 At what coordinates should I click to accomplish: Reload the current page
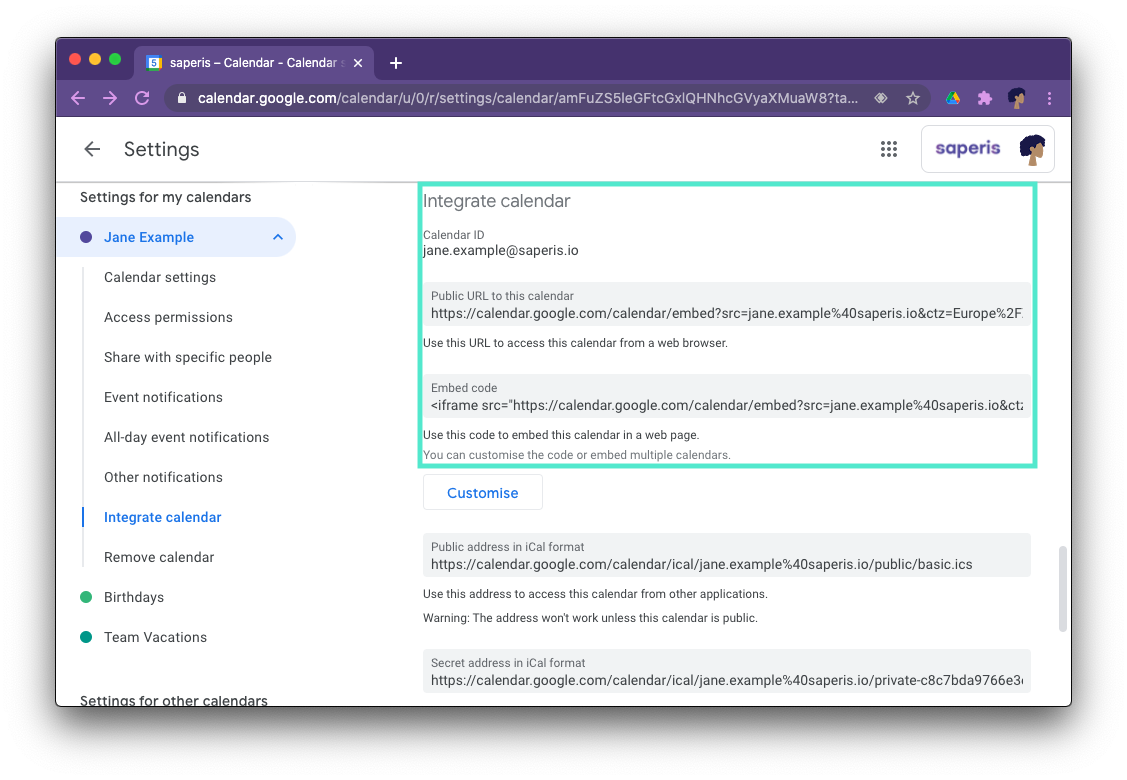click(x=141, y=98)
